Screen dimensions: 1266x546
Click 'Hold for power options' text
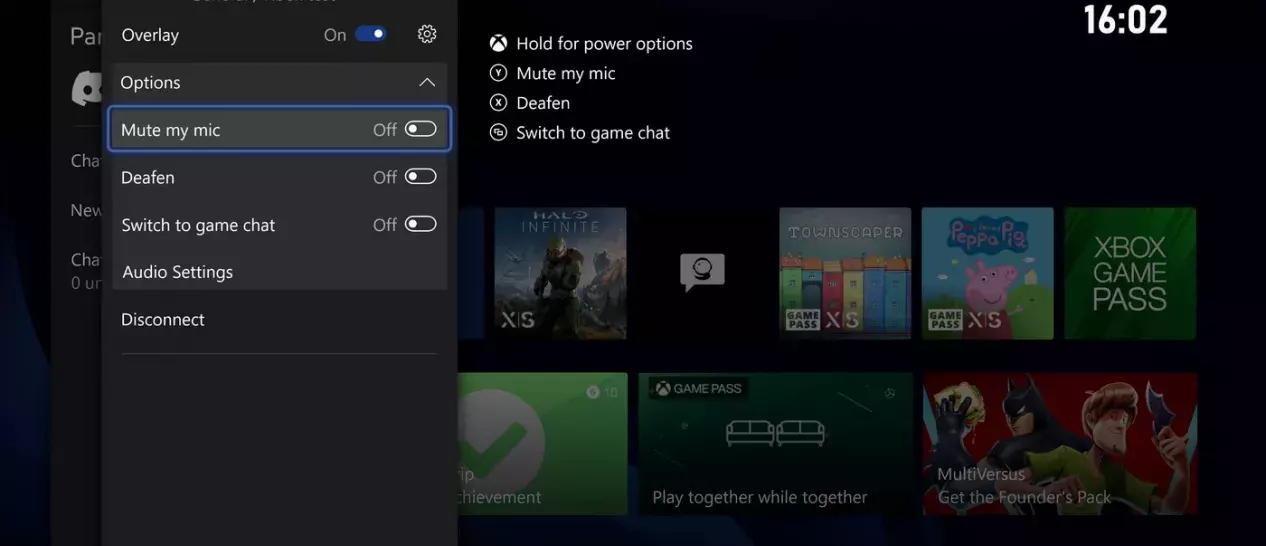click(x=604, y=44)
